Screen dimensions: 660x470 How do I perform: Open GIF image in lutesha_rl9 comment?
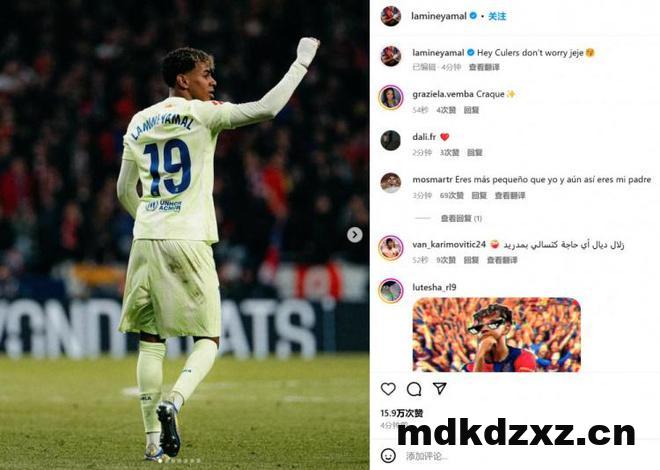[x=496, y=335]
